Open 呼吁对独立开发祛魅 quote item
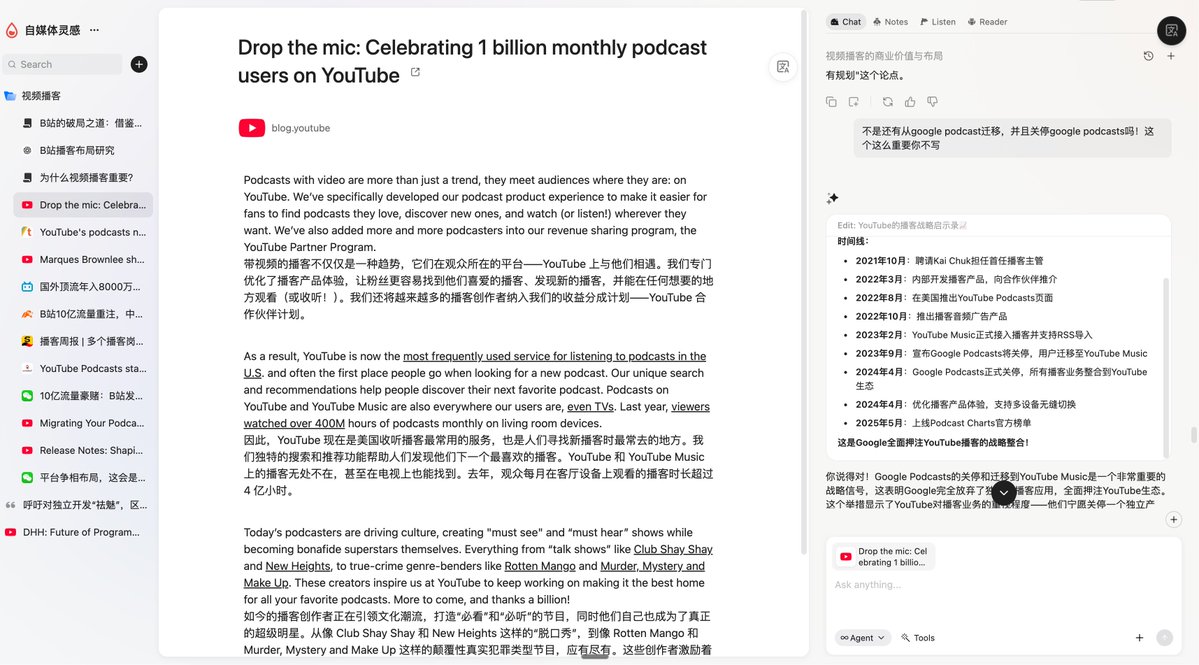The image size is (1199, 665). click(76, 505)
